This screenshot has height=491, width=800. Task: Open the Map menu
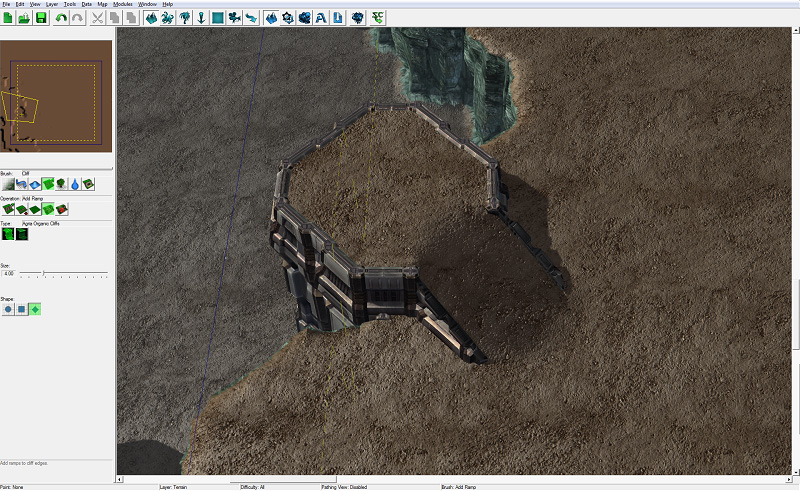click(102, 4)
